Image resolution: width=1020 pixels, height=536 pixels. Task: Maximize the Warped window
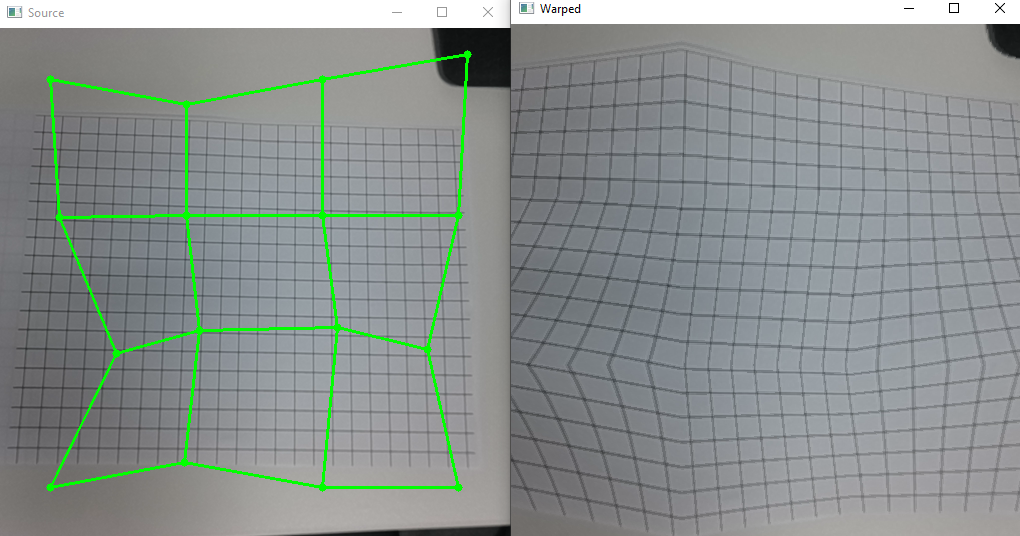(x=954, y=8)
